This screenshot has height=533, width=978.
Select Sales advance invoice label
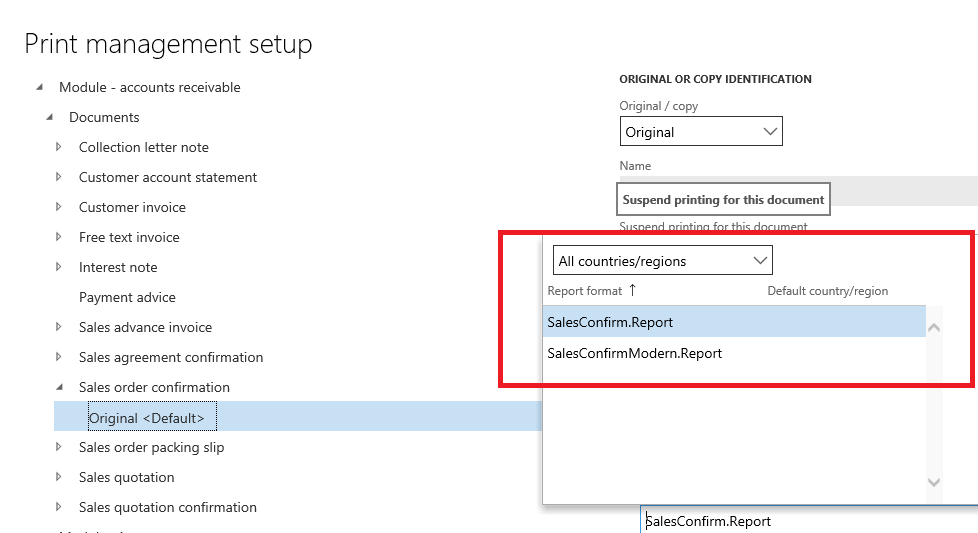pos(145,327)
